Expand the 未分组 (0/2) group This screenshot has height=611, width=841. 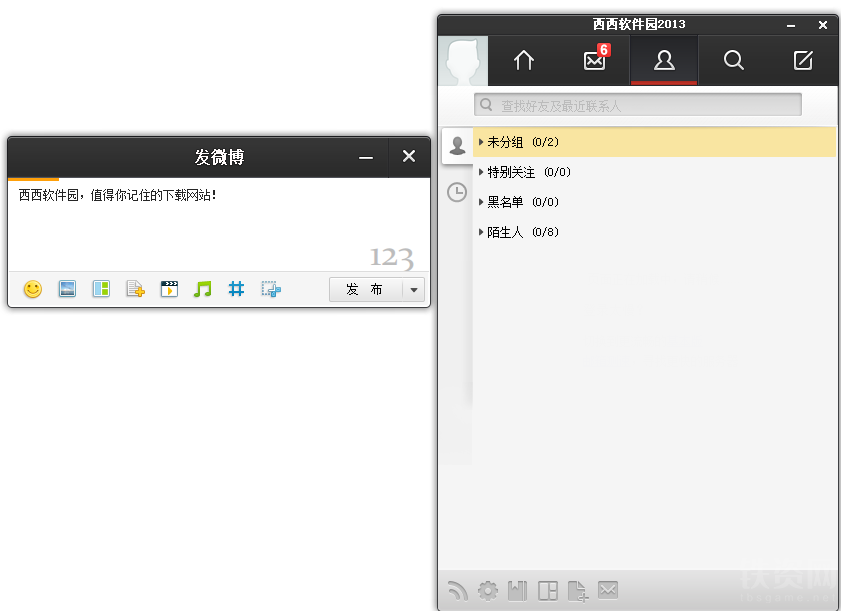[654, 142]
